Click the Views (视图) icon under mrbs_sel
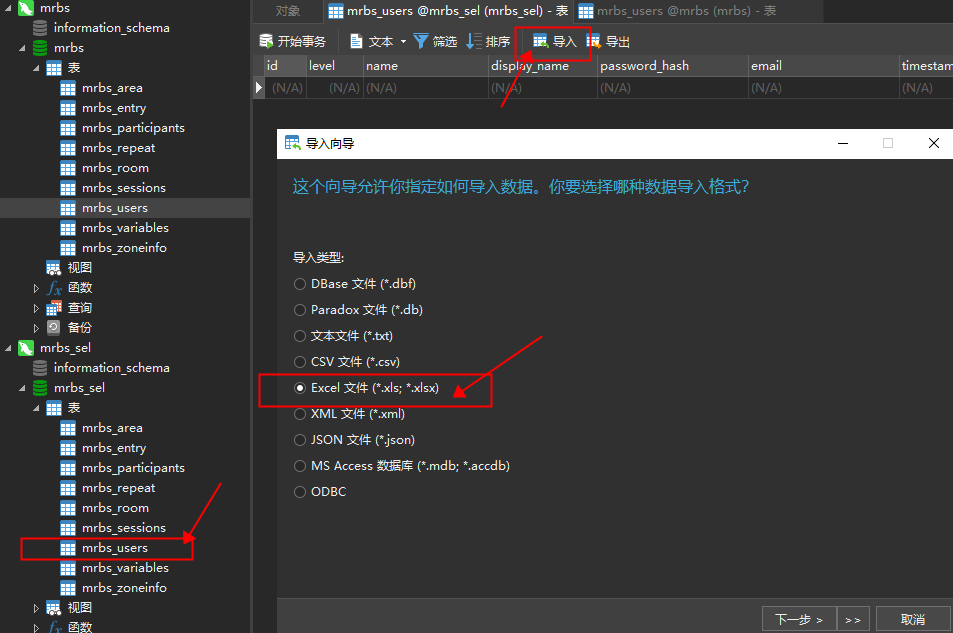Image resolution: width=953 pixels, height=633 pixels. click(x=53, y=607)
